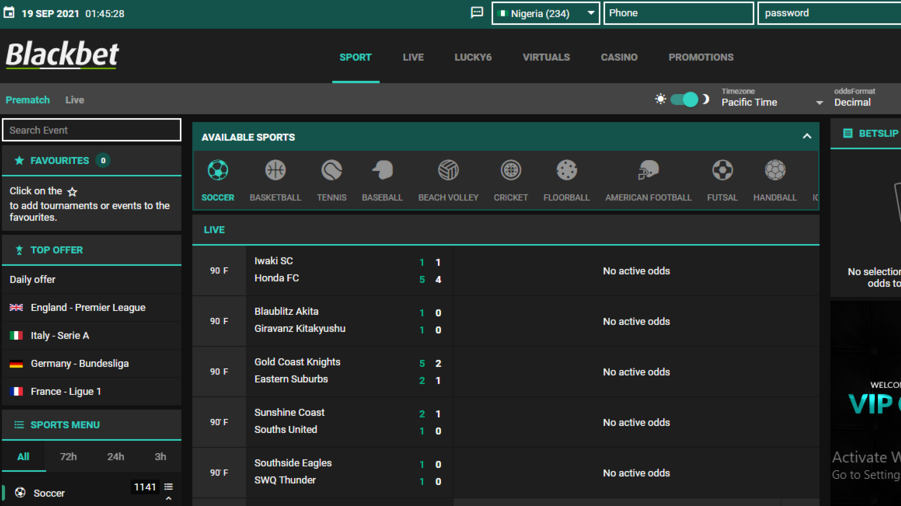Open the CASINO tab
Viewport: 901px width, 506px height.
click(619, 57)
